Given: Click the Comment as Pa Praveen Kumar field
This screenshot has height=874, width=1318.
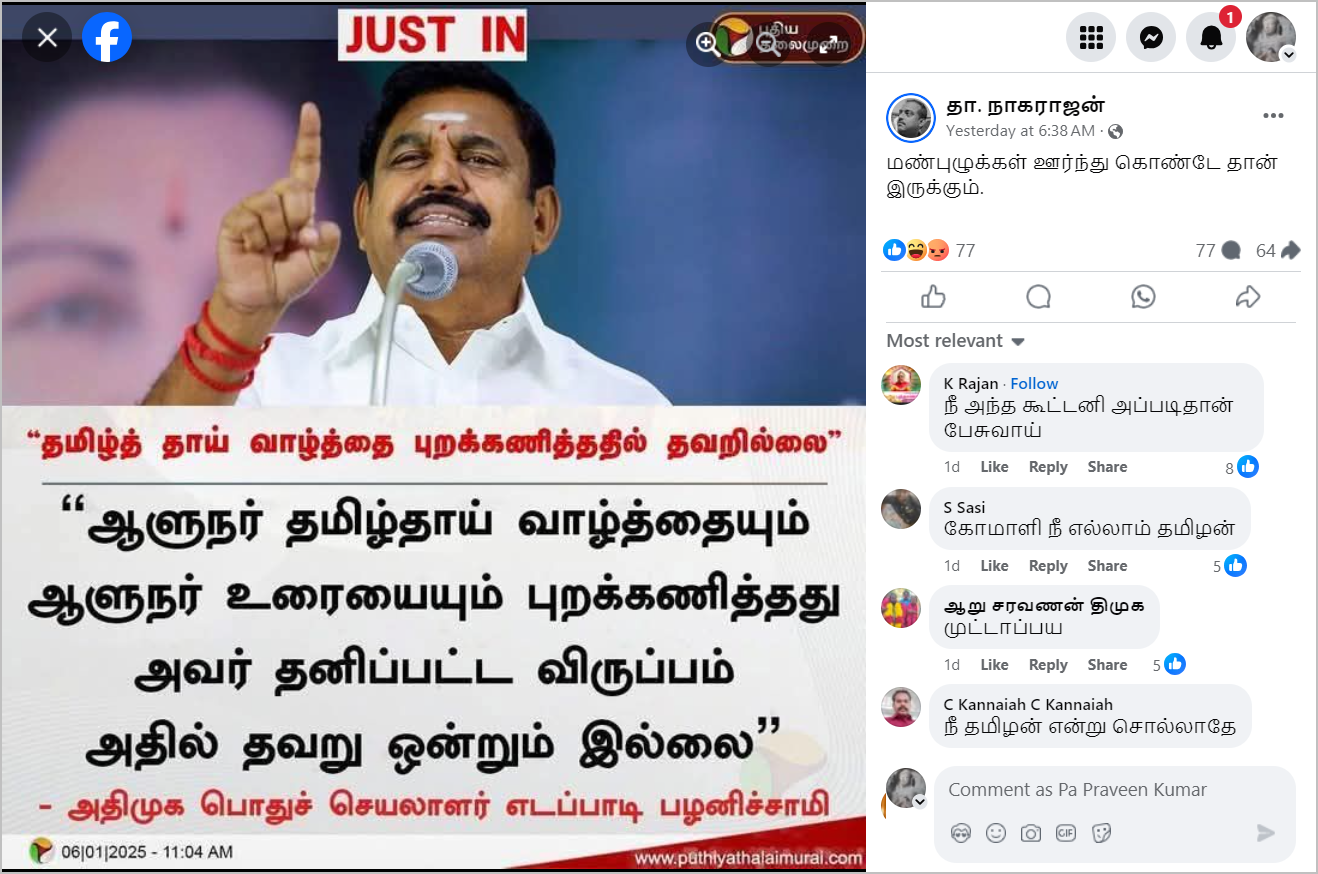Looking at the screenshot, I should (1114, 790).
